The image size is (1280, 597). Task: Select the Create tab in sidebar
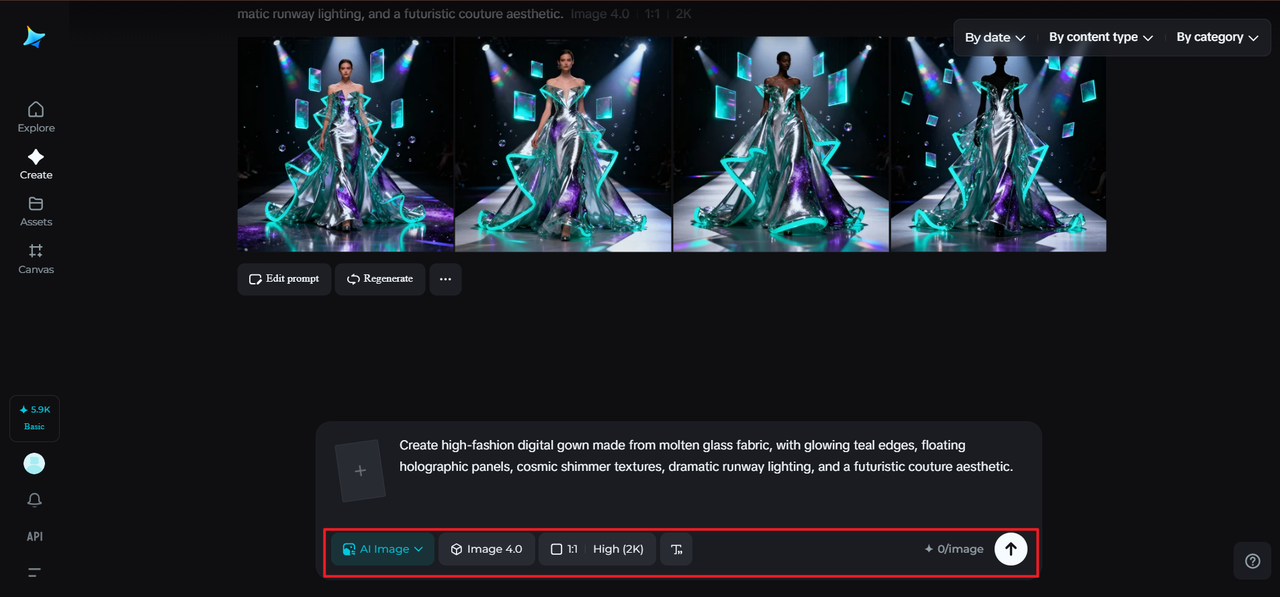coord(36,164)
